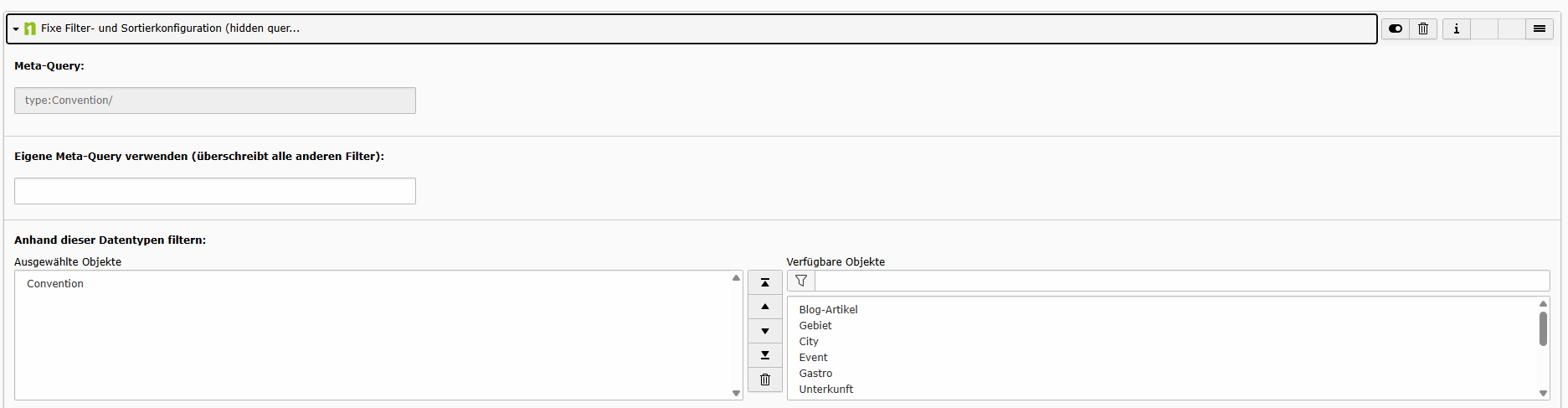Add Blog-Artikel from available objects
Screen dimensions: 1568x408
(828, 310)
